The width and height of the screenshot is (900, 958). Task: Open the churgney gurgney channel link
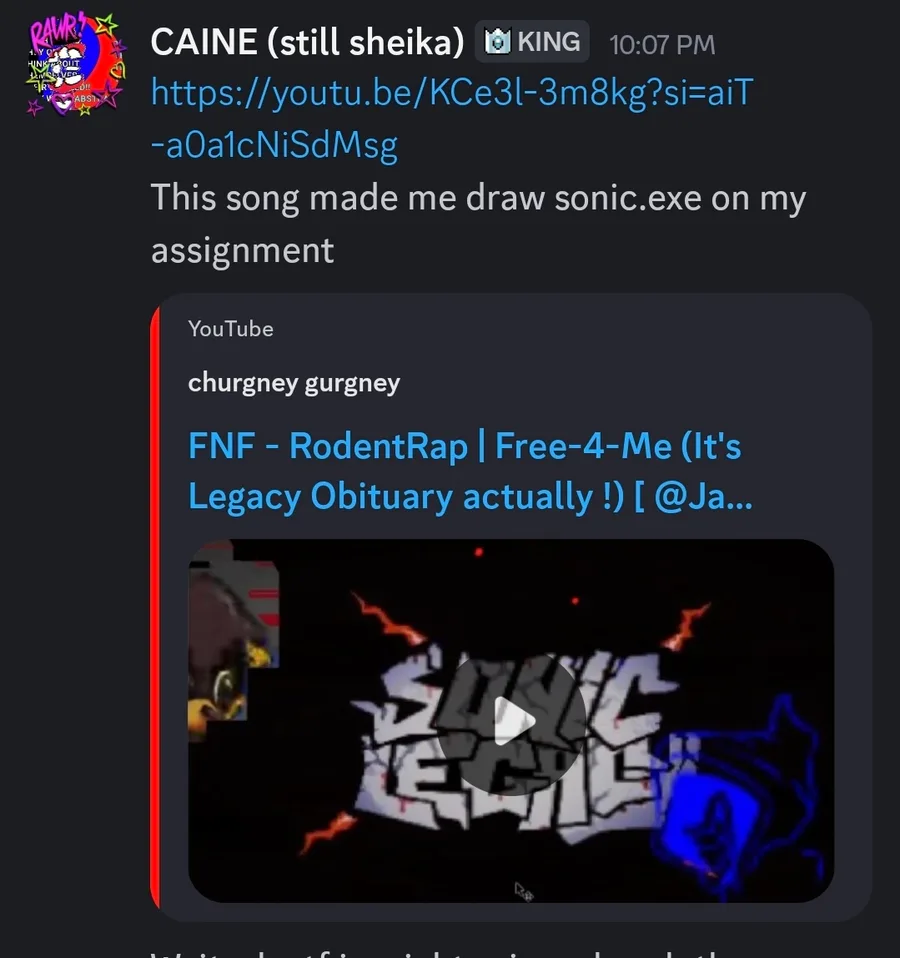(293, 382)
